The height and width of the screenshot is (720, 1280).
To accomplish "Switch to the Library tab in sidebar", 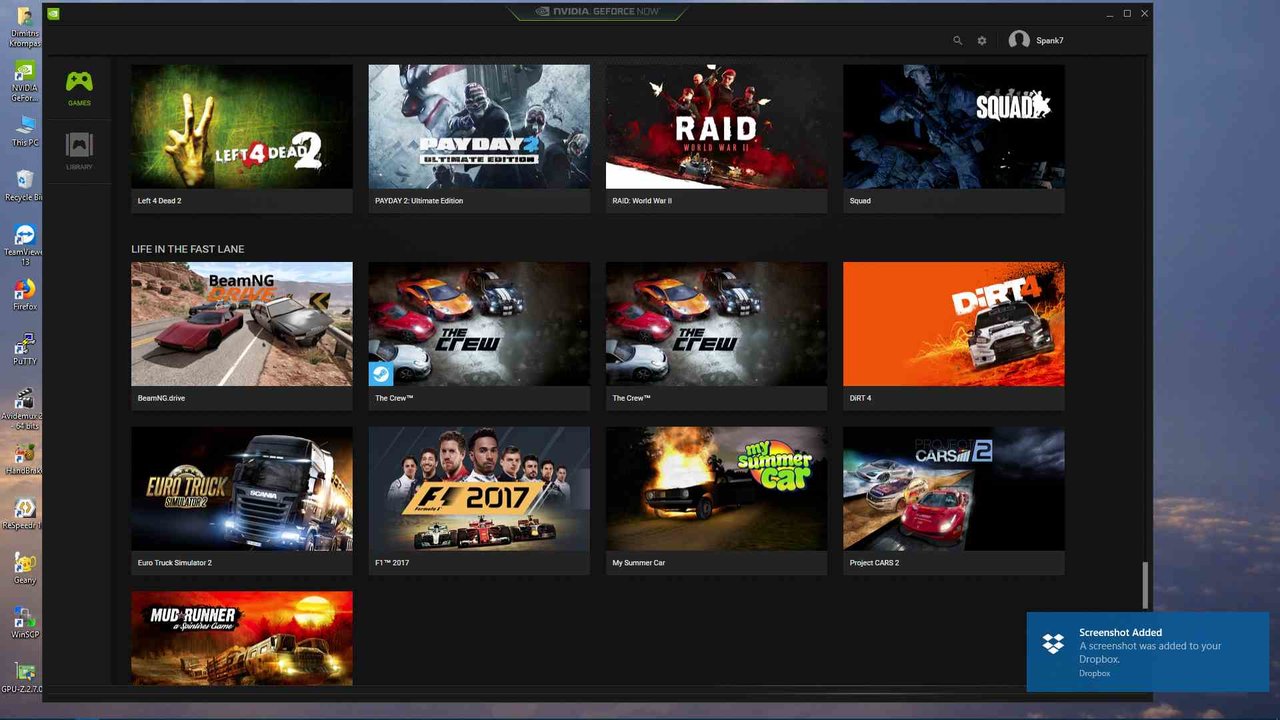I will click(x=79, y=151).
